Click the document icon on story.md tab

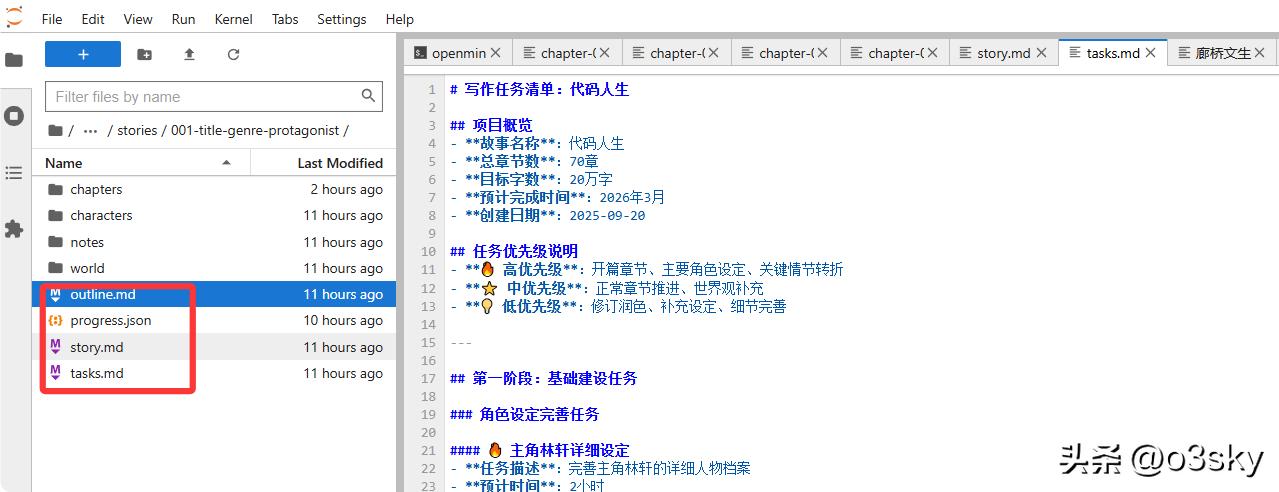(x=966, y=53)
